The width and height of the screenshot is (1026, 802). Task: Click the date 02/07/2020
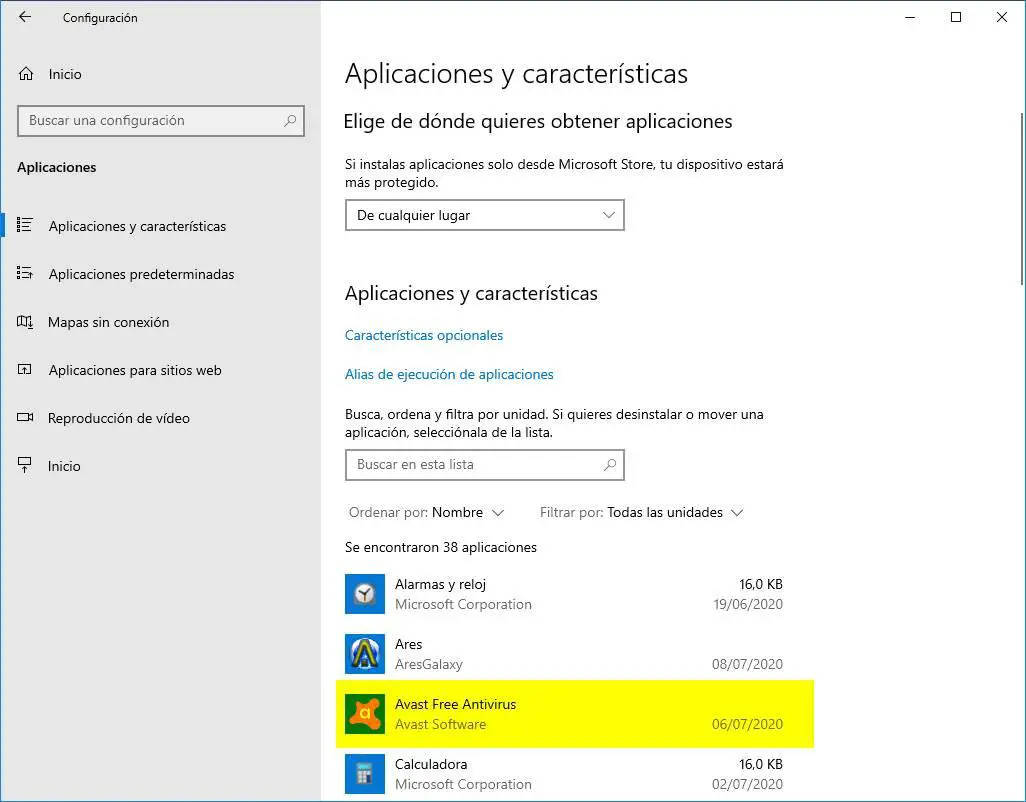747,784
